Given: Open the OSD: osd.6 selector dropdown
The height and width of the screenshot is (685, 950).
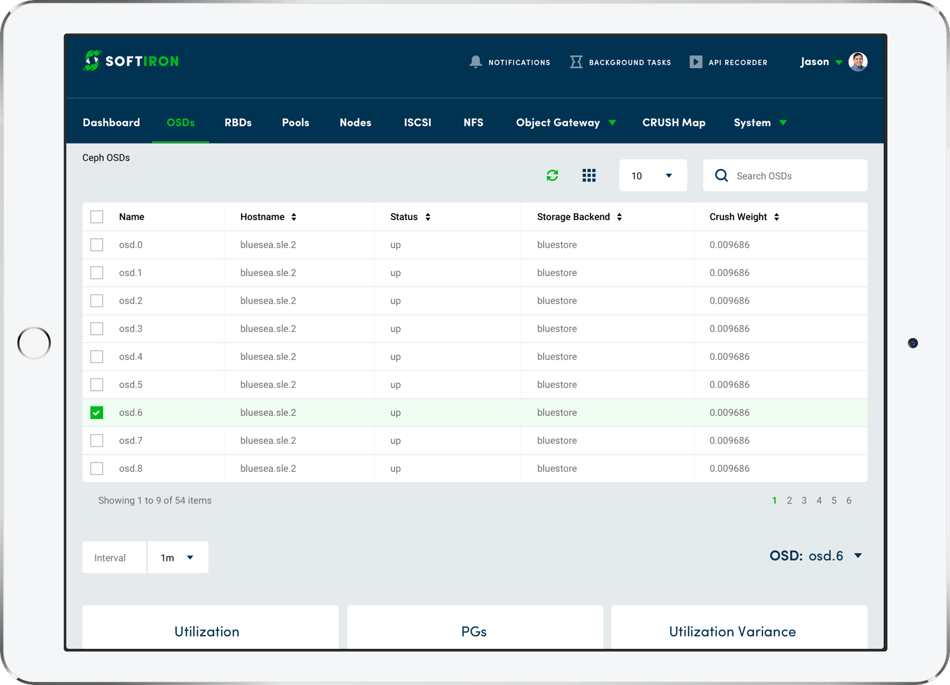Looking at the screenshot, I should (857, 556).
